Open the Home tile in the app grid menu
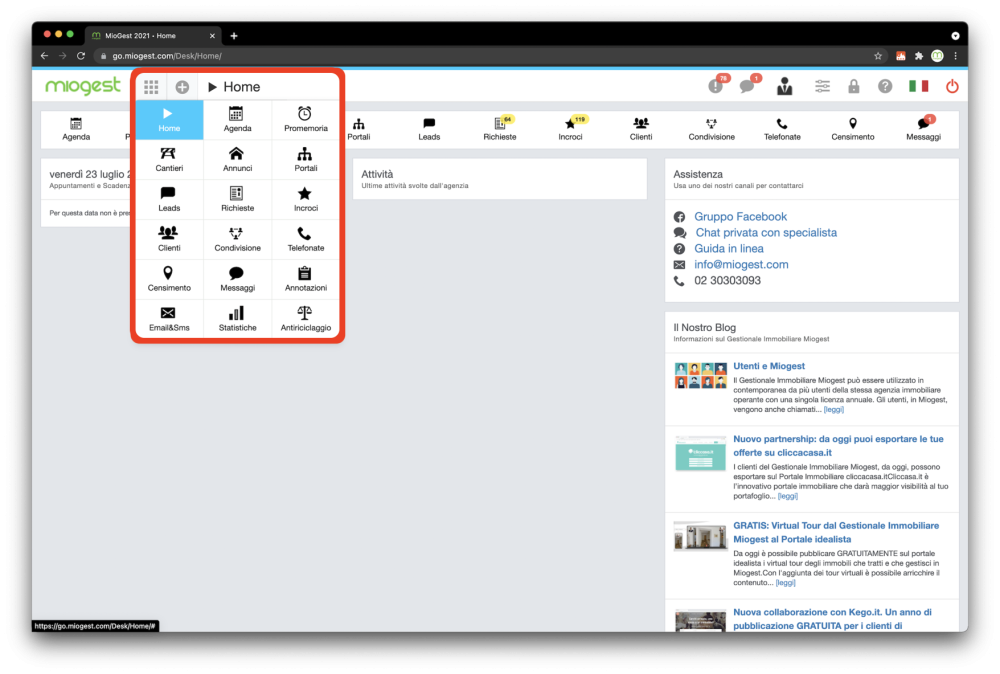The image size is (1000, 674). pyautogui.click(x=169, y=119)
